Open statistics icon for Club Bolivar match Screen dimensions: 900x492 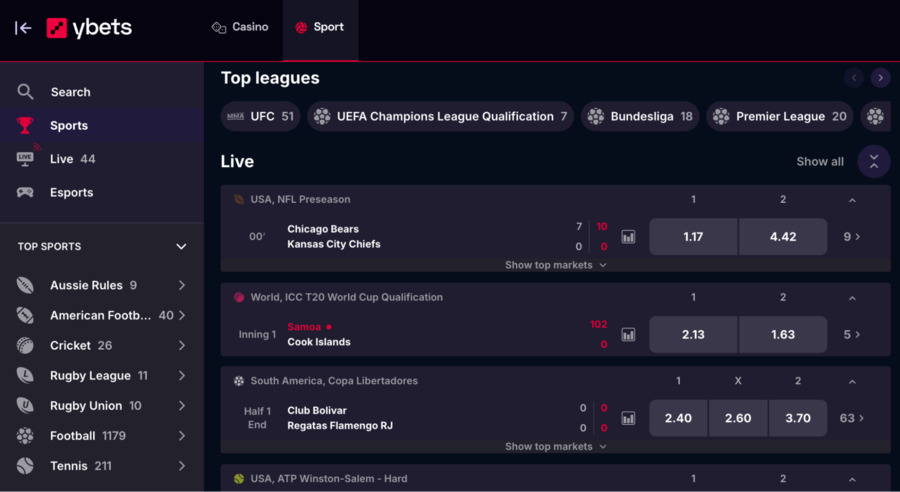click(x=628, y=418)
